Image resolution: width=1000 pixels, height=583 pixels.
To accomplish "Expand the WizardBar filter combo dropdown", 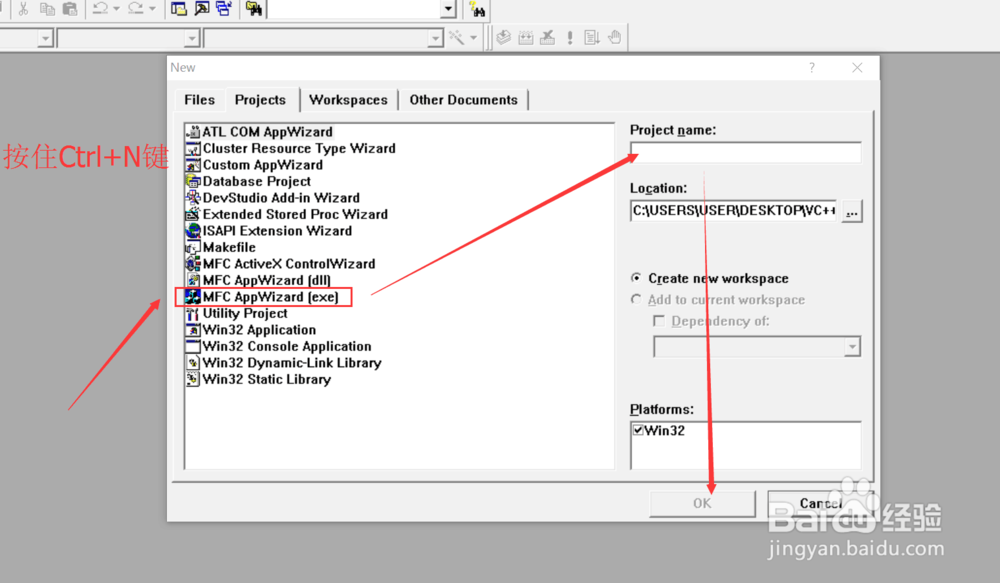I will pos(191,38).
